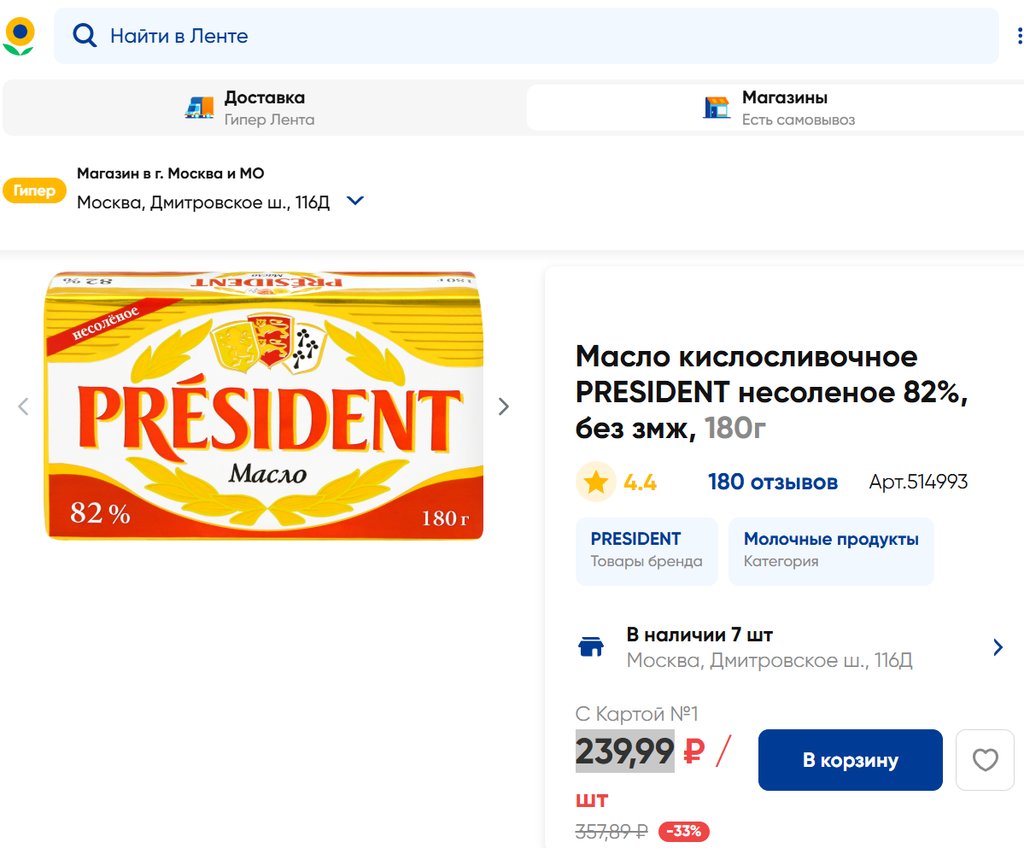
Task: Click the President butter product image
Action: tap(264, 406)
